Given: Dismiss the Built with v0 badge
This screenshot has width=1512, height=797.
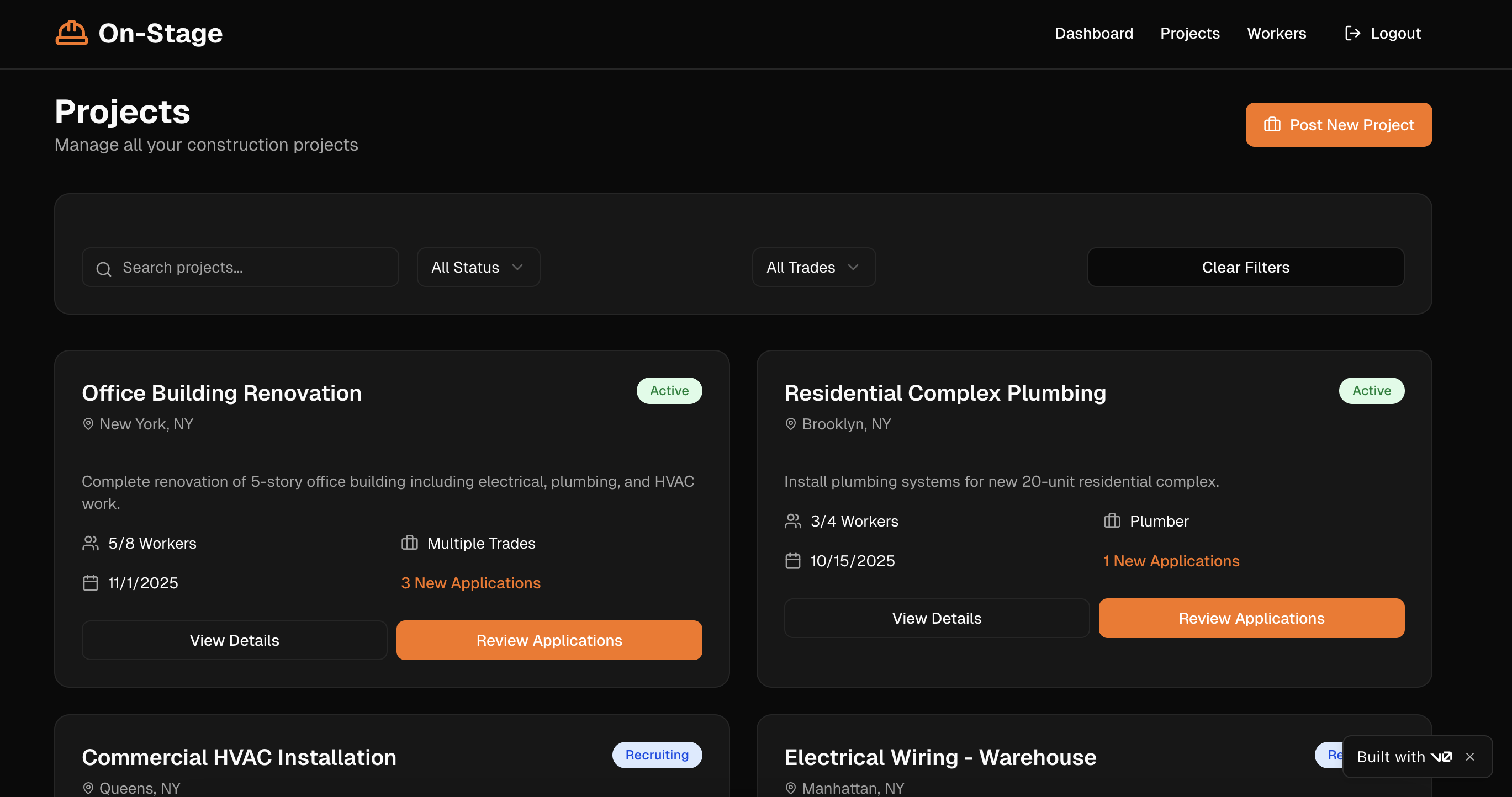Looking at the screenshot, I should pos(1469,757).
